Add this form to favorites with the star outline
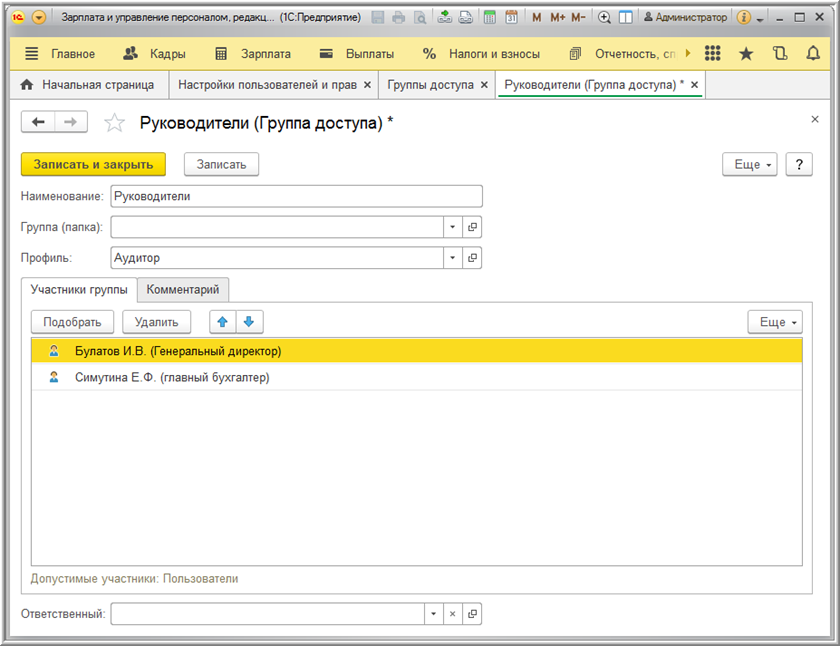The image size is (840, 646). (115, 123)
